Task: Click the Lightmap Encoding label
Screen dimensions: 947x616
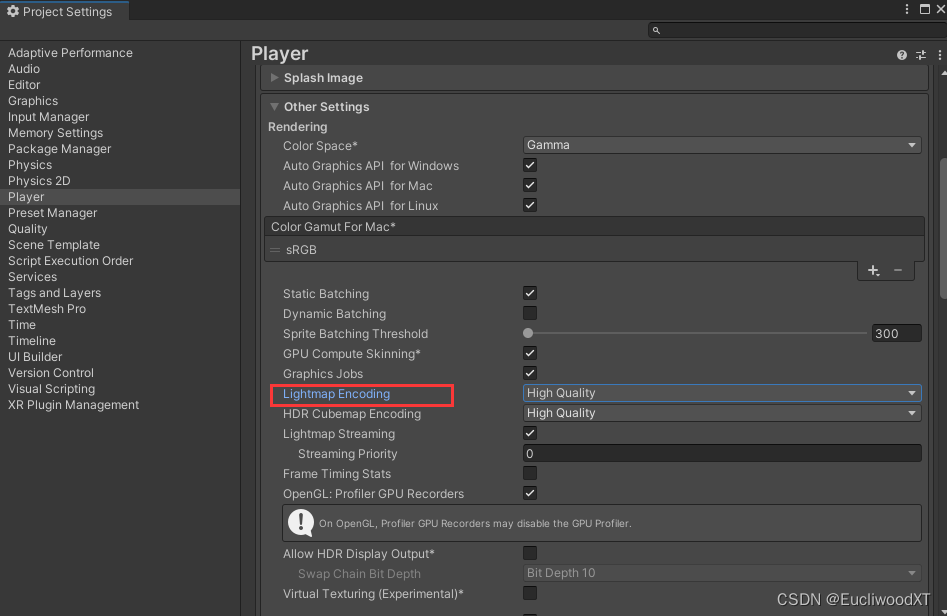Action: coord(336,394)
